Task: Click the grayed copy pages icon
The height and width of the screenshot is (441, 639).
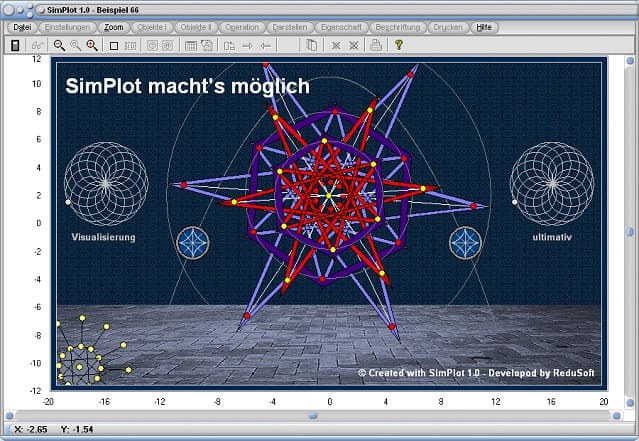Action: 312,45
